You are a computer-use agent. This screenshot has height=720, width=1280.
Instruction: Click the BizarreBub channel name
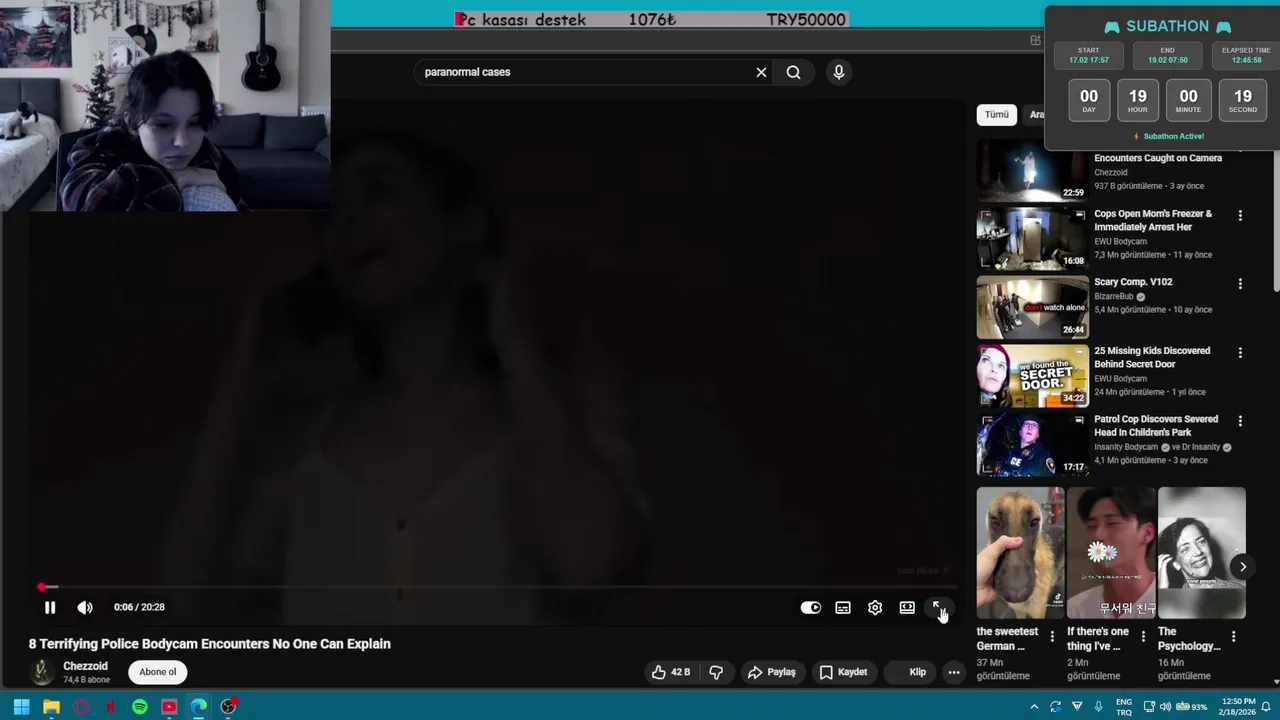point(1113,297)
